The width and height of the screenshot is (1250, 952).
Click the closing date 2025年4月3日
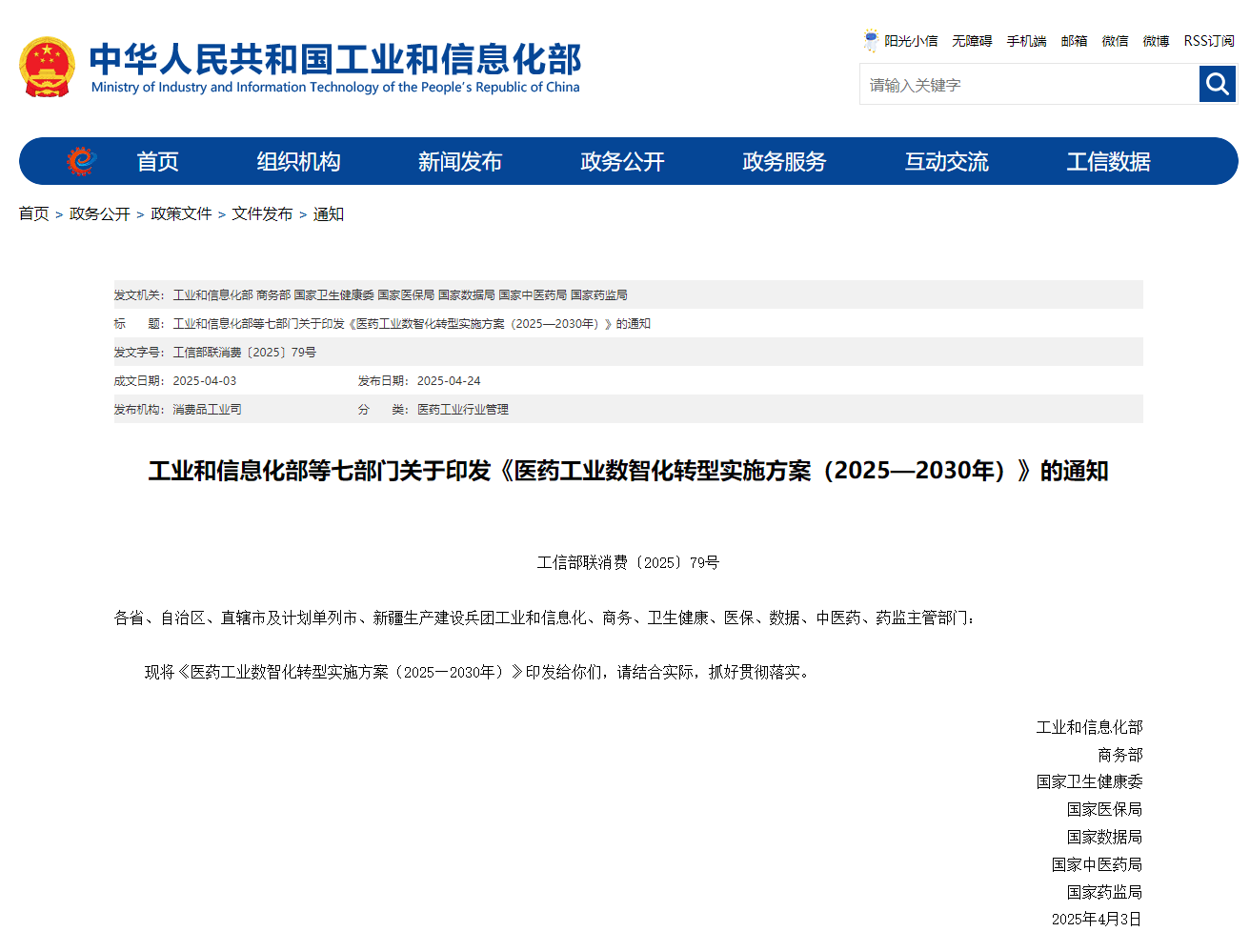pyautogui.click(x=1097, y=919)
